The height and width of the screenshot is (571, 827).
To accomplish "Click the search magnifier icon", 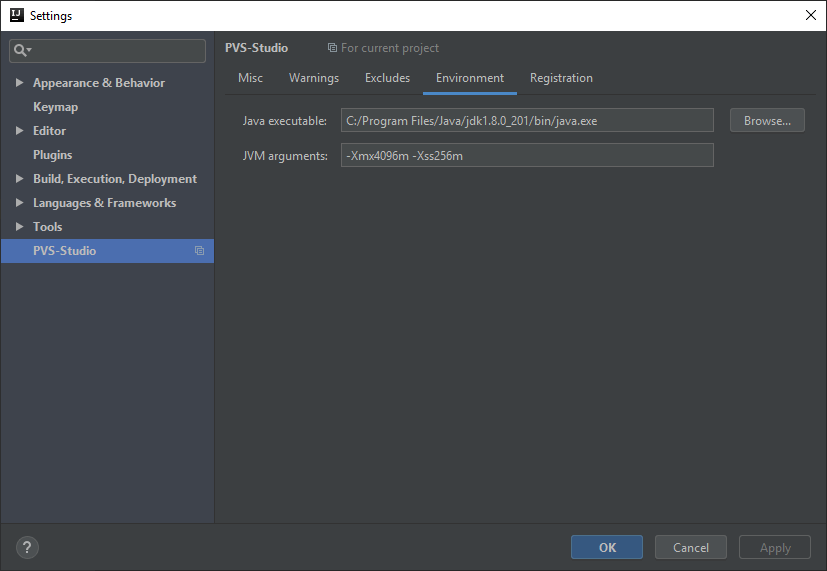I will tap(21, 50).
